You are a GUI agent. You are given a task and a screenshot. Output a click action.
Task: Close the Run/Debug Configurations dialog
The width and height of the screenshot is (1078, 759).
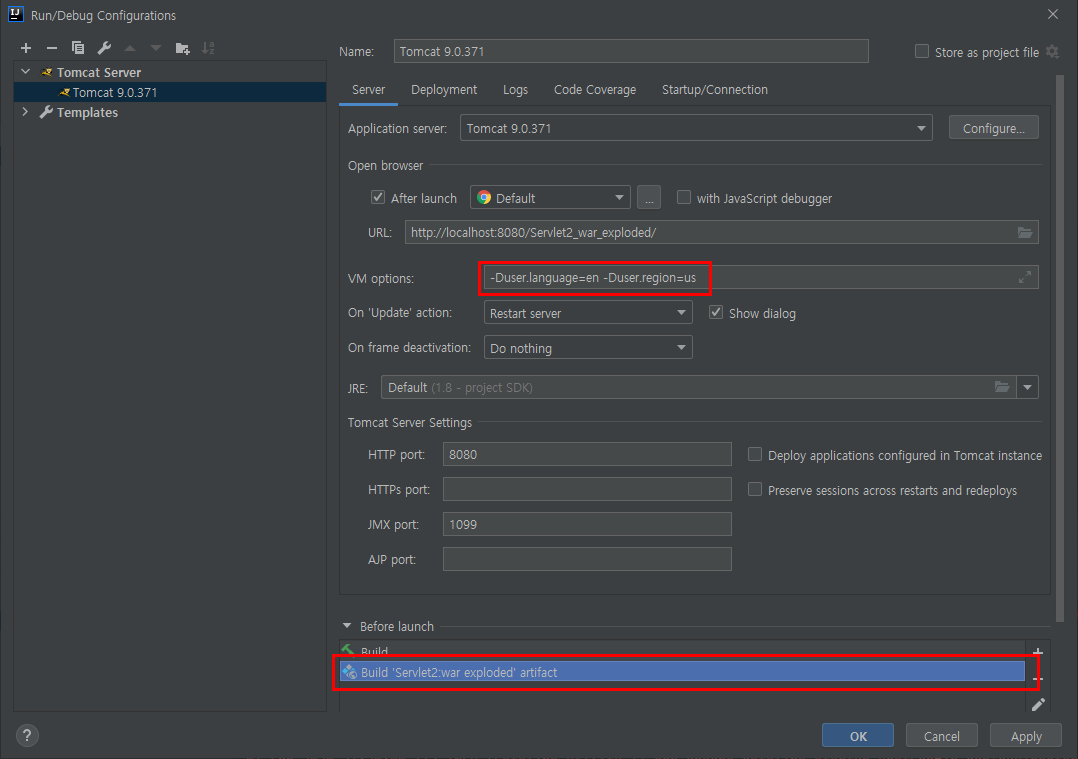pos(1053,14)
